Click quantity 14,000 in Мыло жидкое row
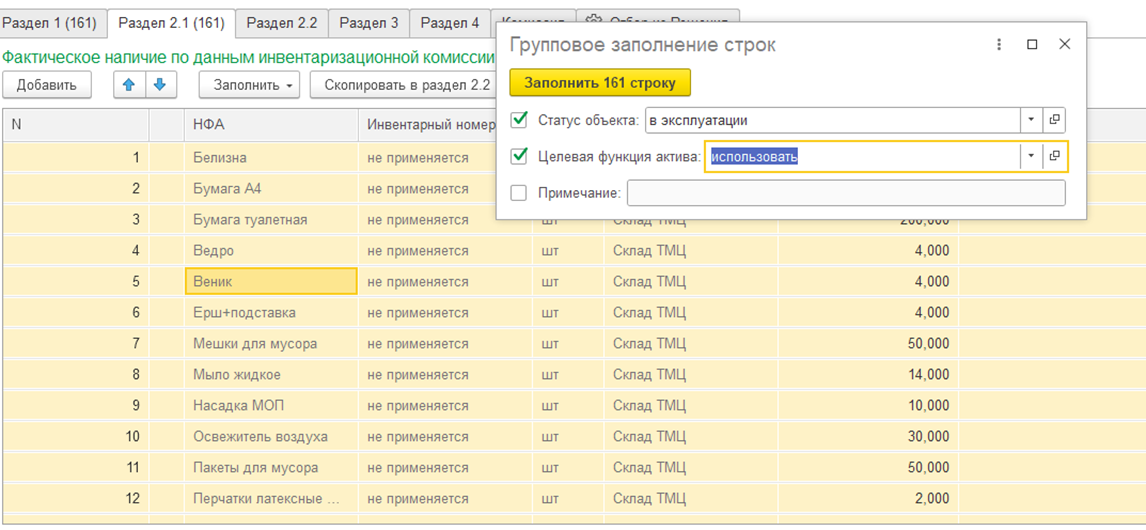The width and height of the screenshot is (1146, 530). click(x=868, y=375)
